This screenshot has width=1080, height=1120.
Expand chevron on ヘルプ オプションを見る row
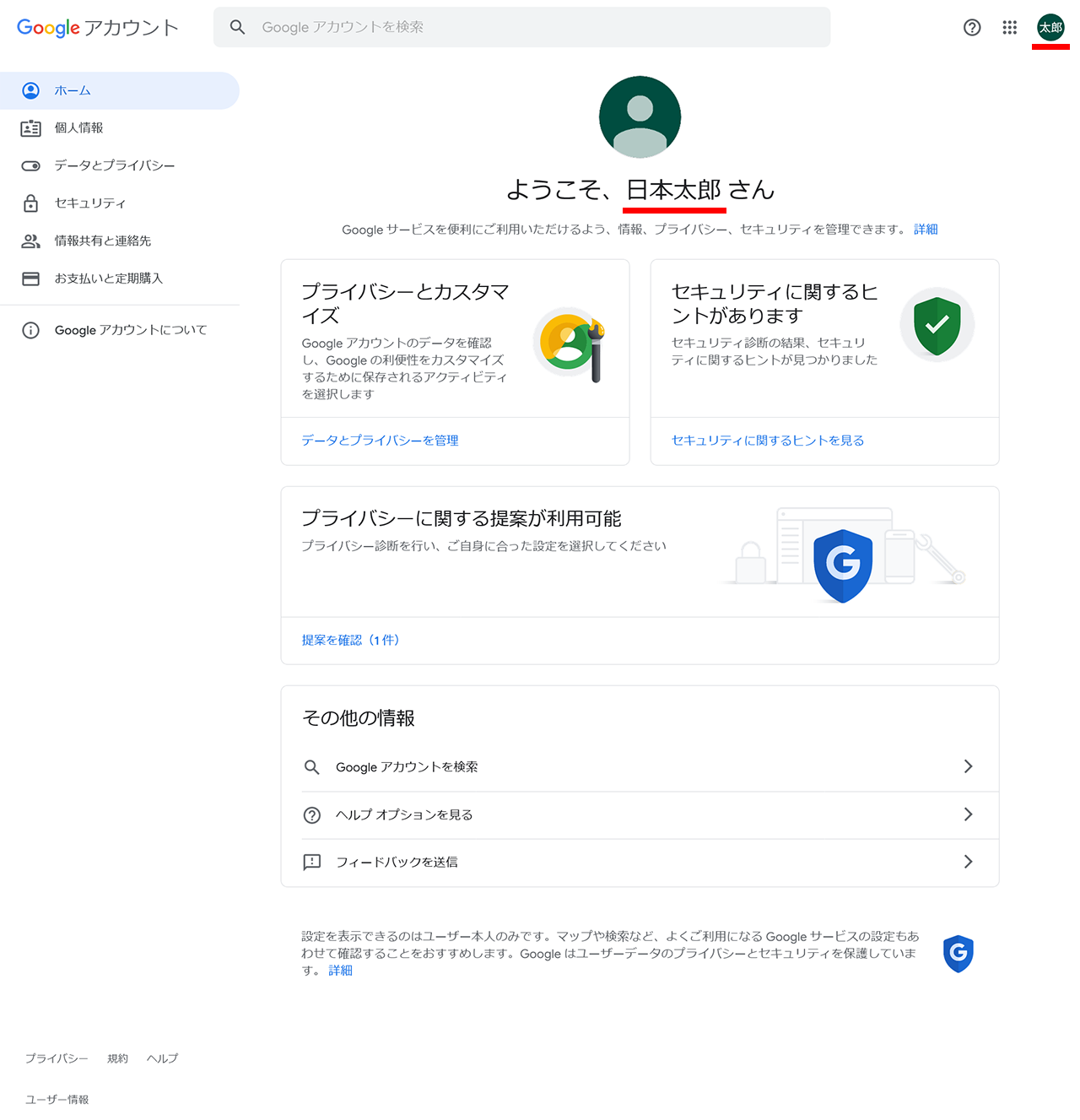(x=968, y=814)
